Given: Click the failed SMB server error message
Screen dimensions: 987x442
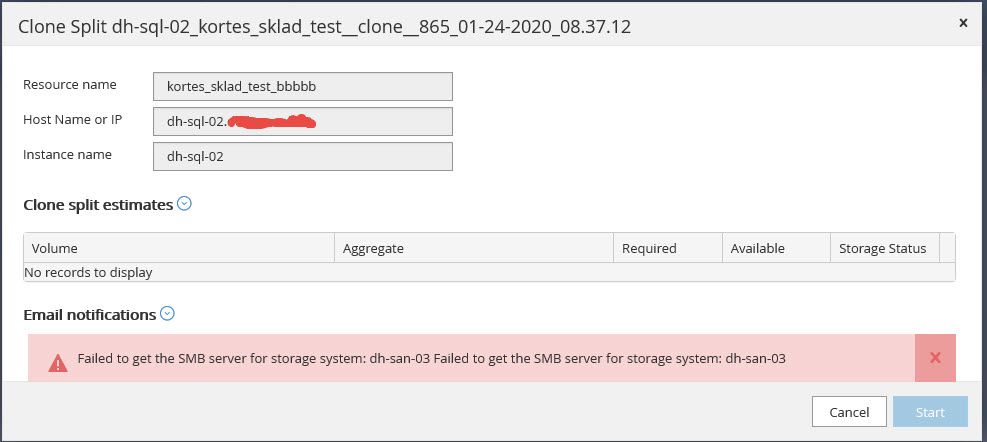Looking at the screenshot, I should [x=431, y=358].
